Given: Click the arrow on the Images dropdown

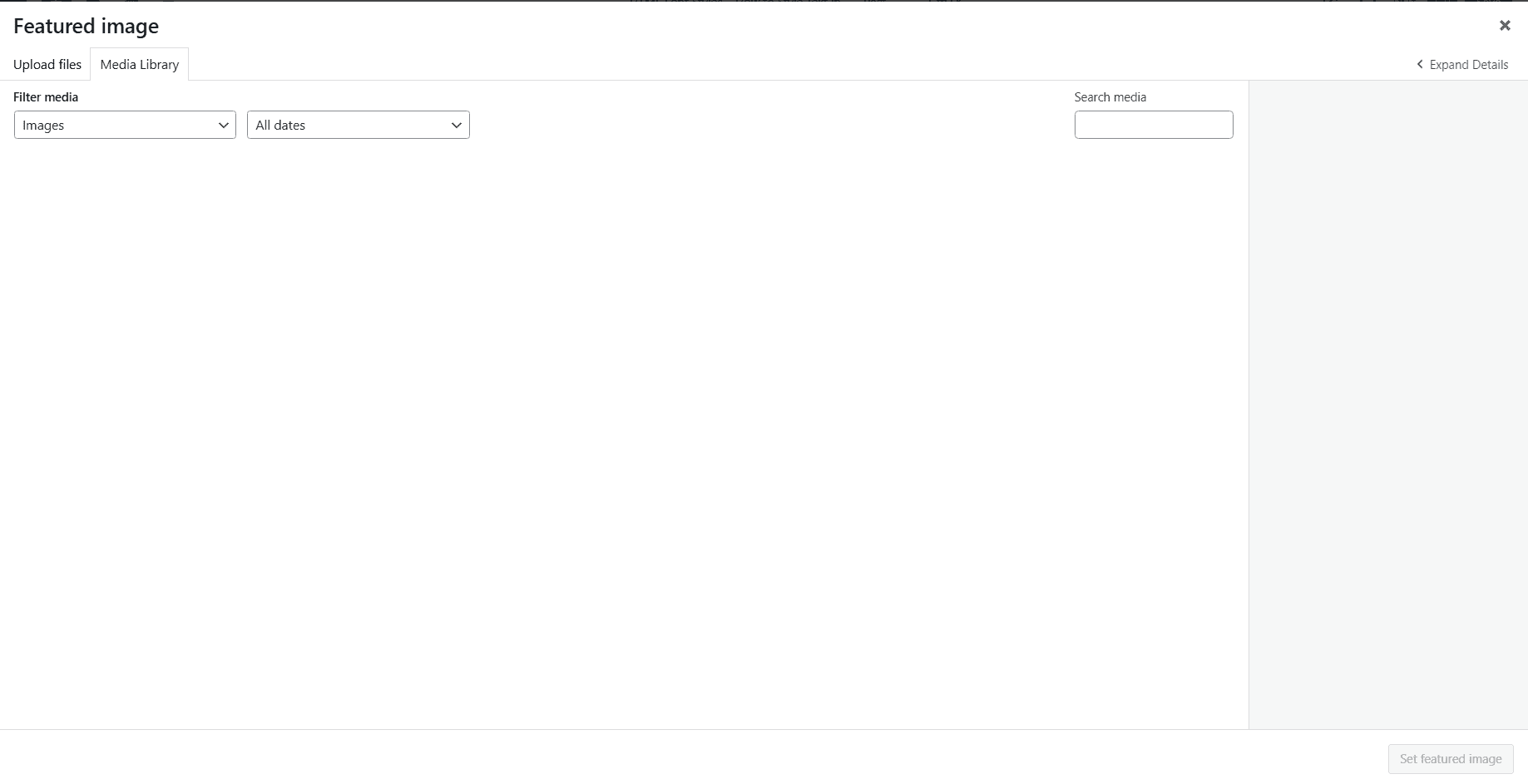Looking at the screenshot, I should point(223,126).
